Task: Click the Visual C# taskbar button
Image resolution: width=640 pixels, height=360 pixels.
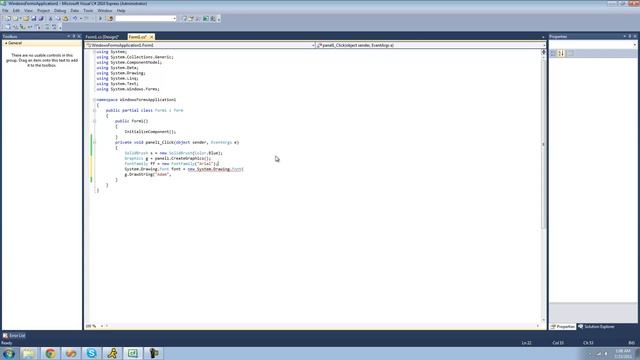Action: tap(133, 353)
